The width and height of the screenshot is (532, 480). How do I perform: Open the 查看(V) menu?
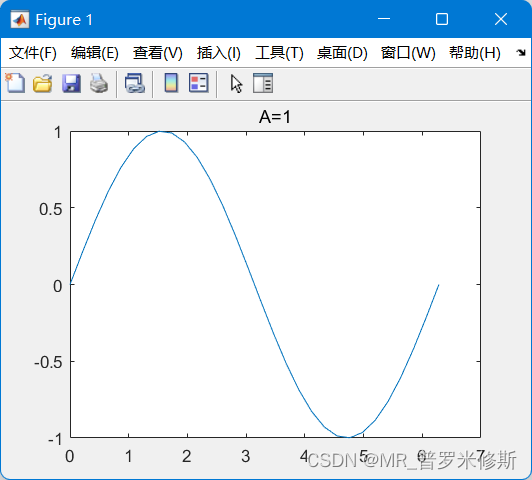click(x=158, y=53)
